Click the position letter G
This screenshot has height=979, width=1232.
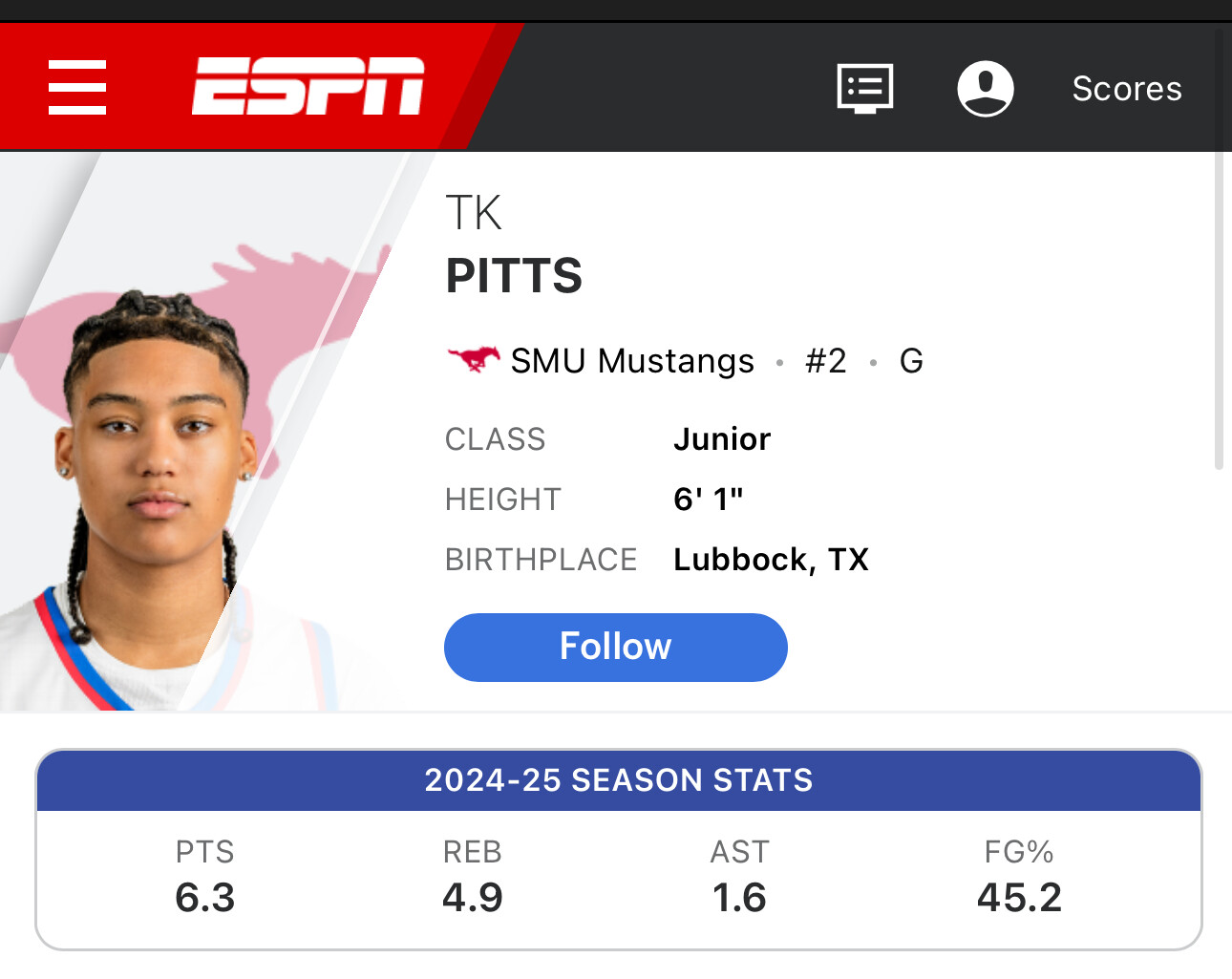click(x=911, y=361)
